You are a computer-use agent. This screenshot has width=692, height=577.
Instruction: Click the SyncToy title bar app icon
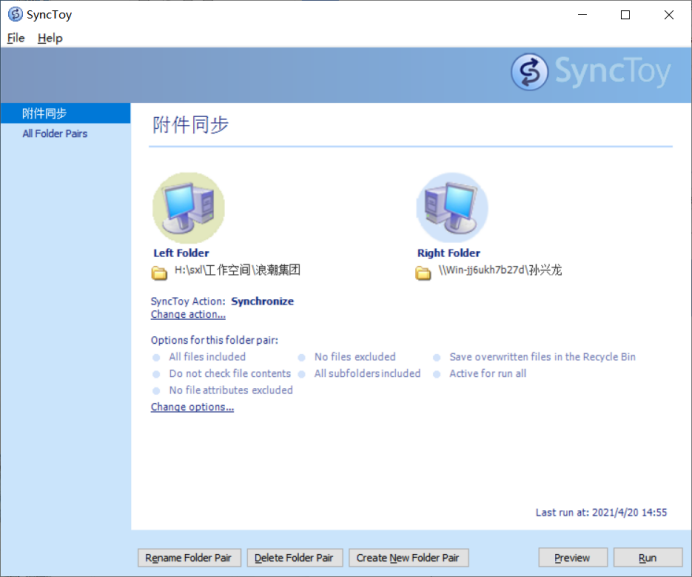[x=15, y=15]
